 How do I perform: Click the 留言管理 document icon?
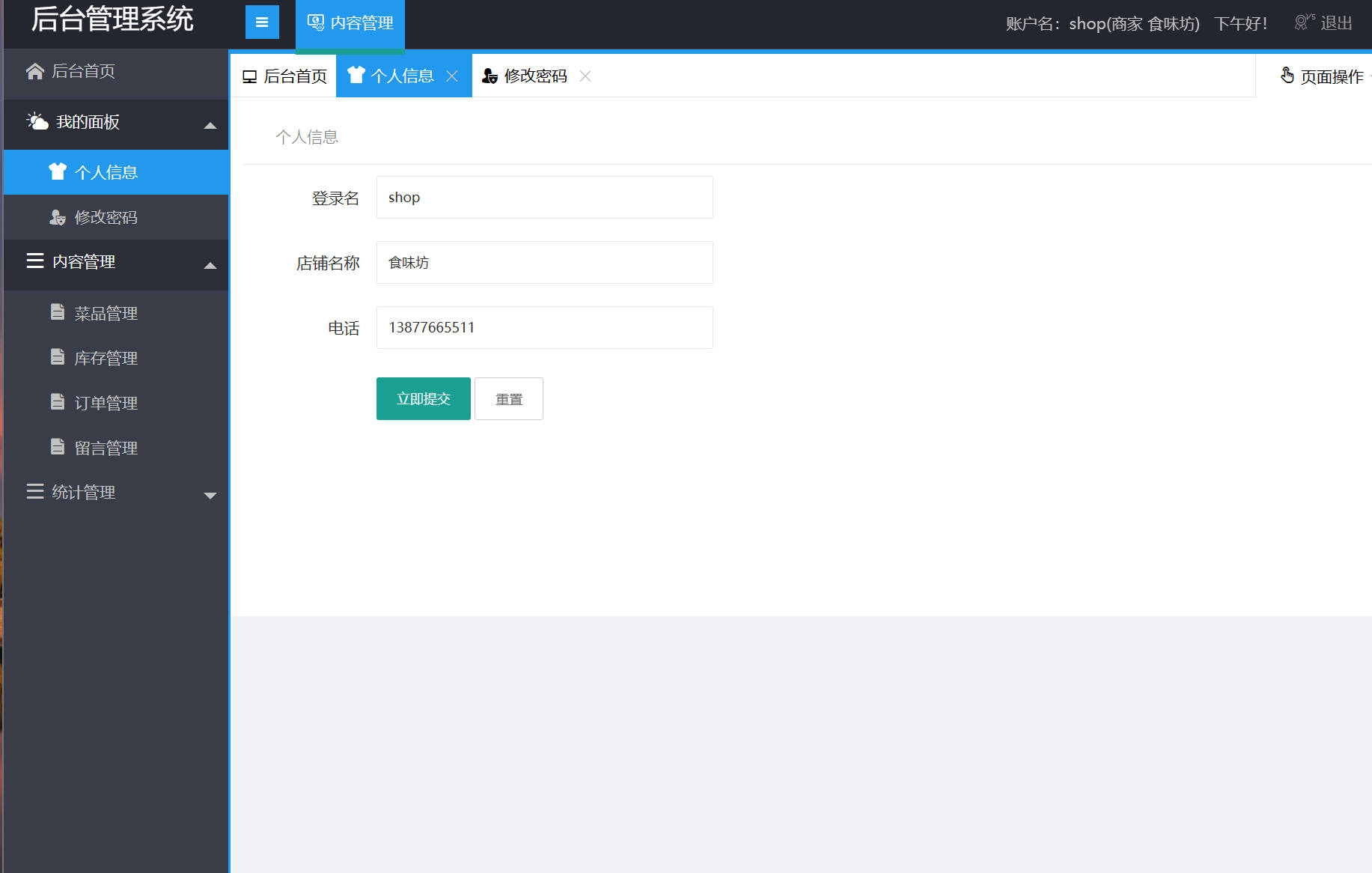[59, 446]
